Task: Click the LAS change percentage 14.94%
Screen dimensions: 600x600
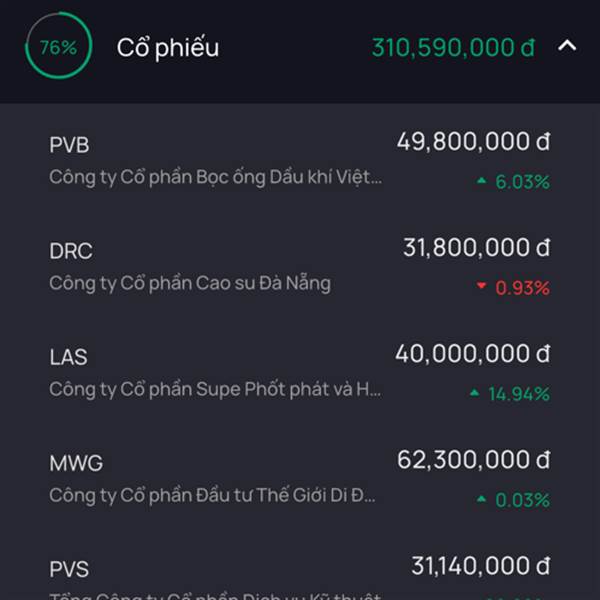Action: 519,394
